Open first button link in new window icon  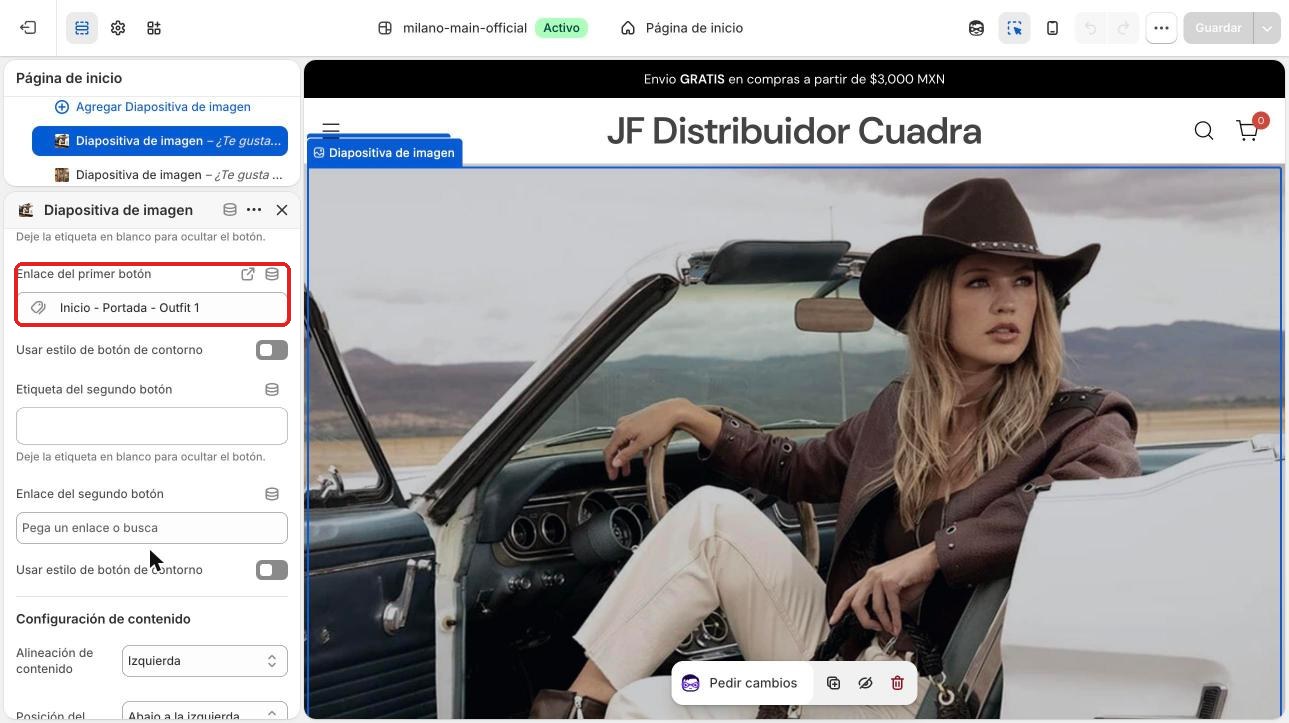point(248,274)
